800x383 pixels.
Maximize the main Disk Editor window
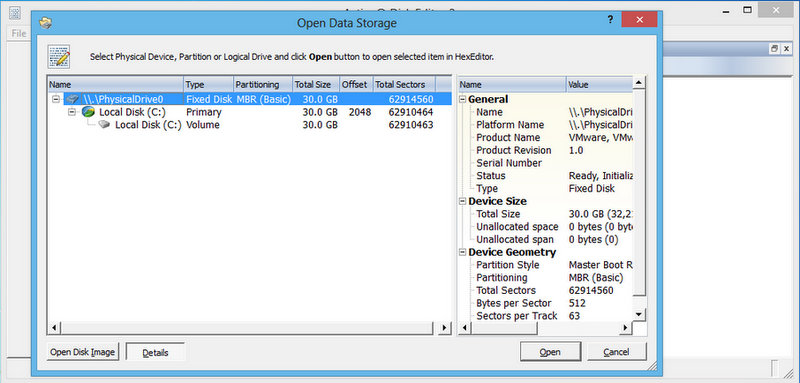747,10
